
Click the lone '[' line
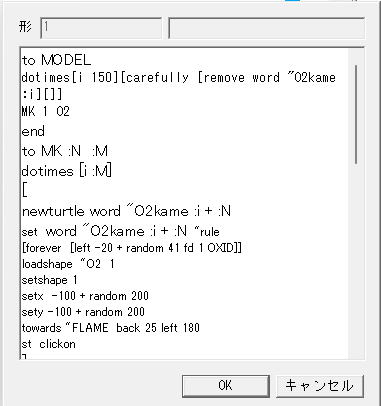point(24,191)
